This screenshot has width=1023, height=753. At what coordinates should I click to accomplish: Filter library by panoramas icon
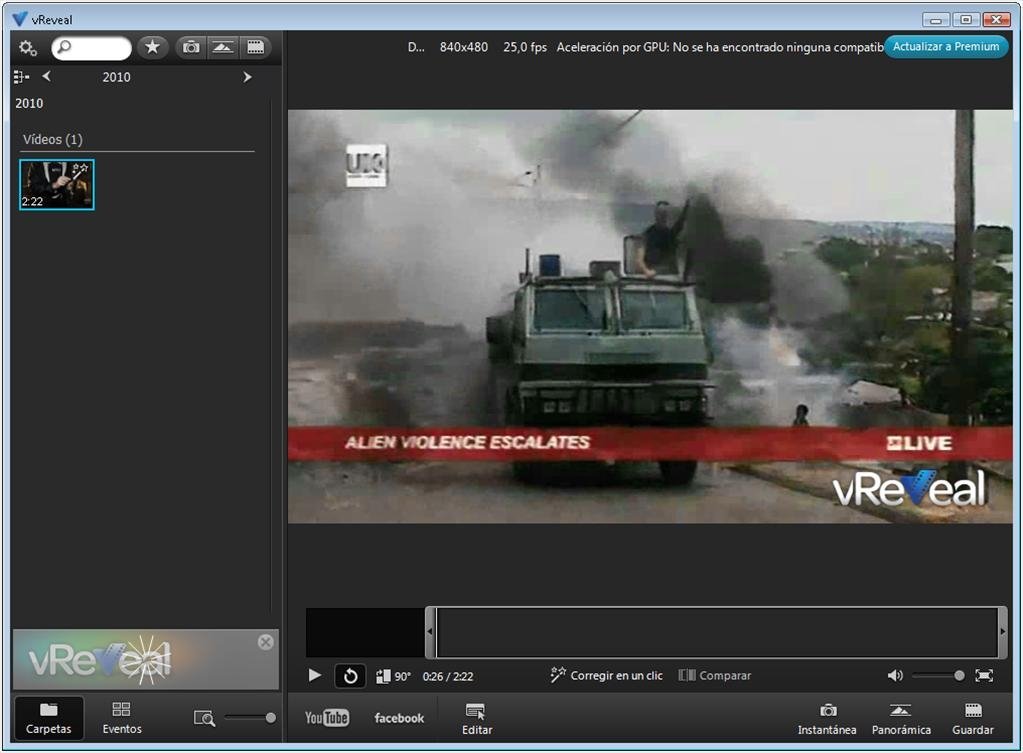click(x=222, y=47)
